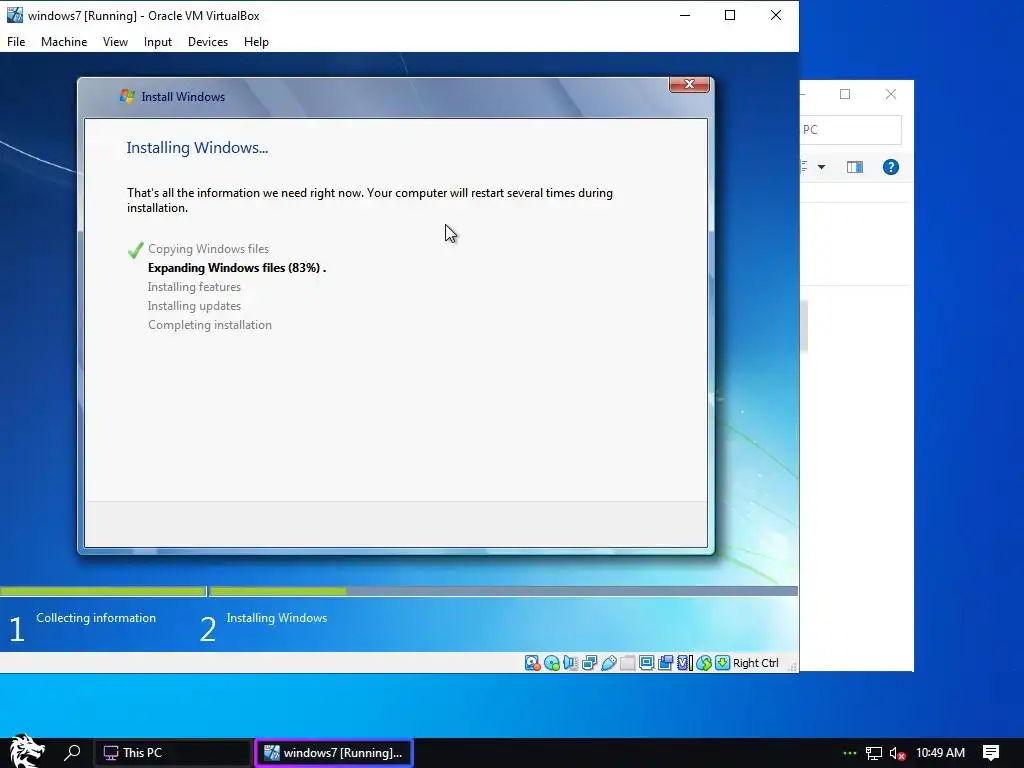Switch to This PC taskbar button
The image size is (1024, 768).
tap(172, 753)
